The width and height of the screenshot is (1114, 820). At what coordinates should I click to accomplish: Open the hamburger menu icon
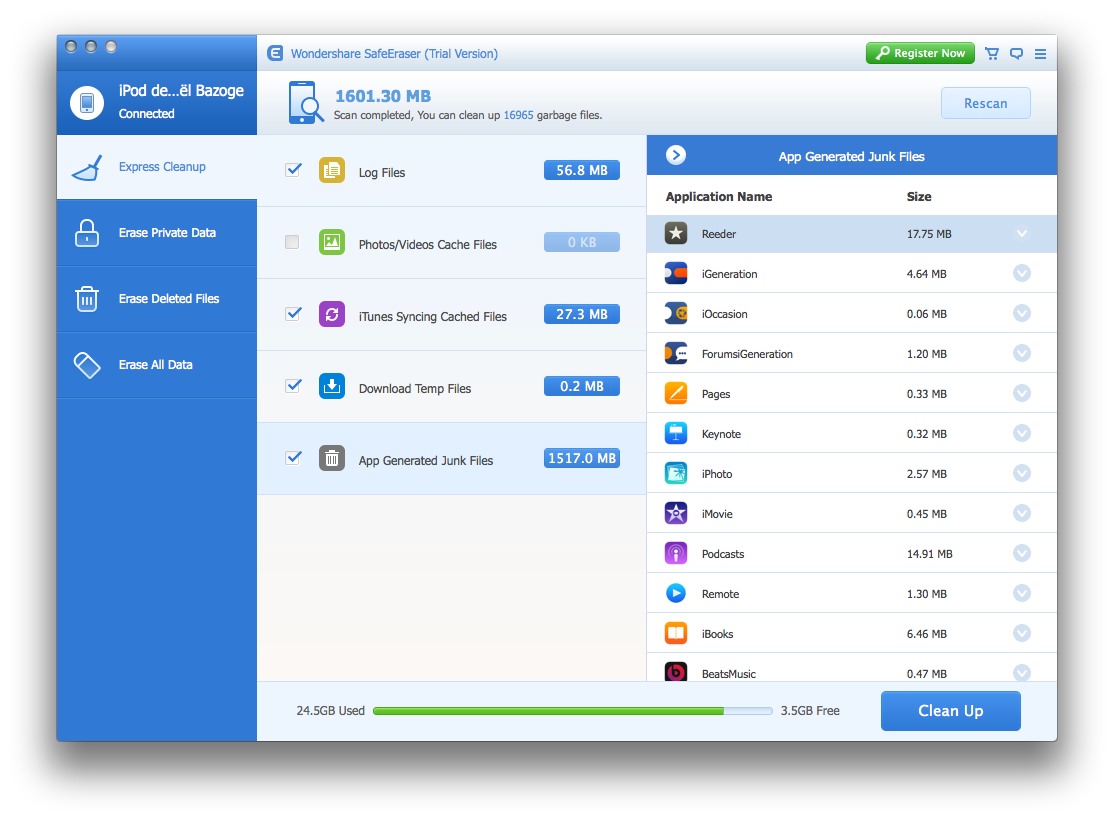coord(1040,53)
